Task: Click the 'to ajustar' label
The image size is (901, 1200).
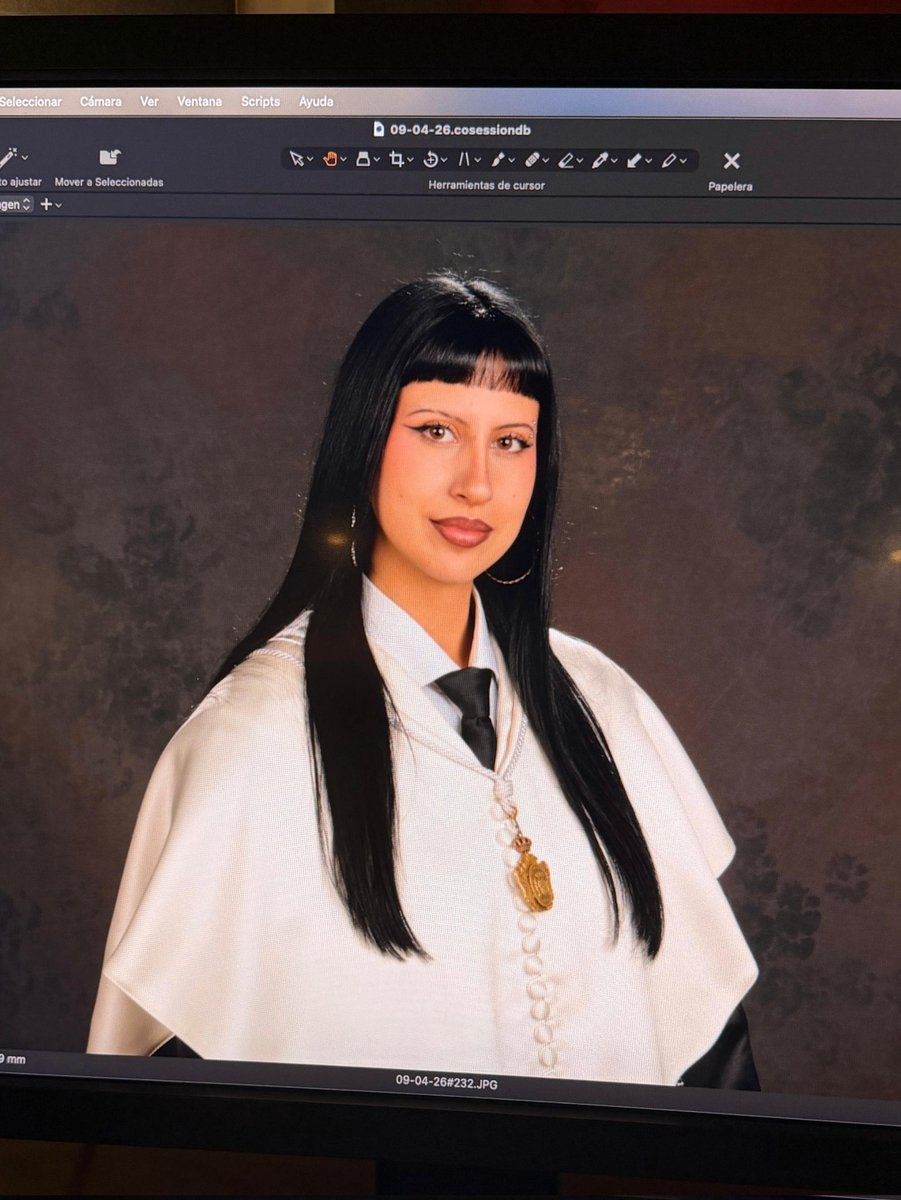Action: (21, 182)
